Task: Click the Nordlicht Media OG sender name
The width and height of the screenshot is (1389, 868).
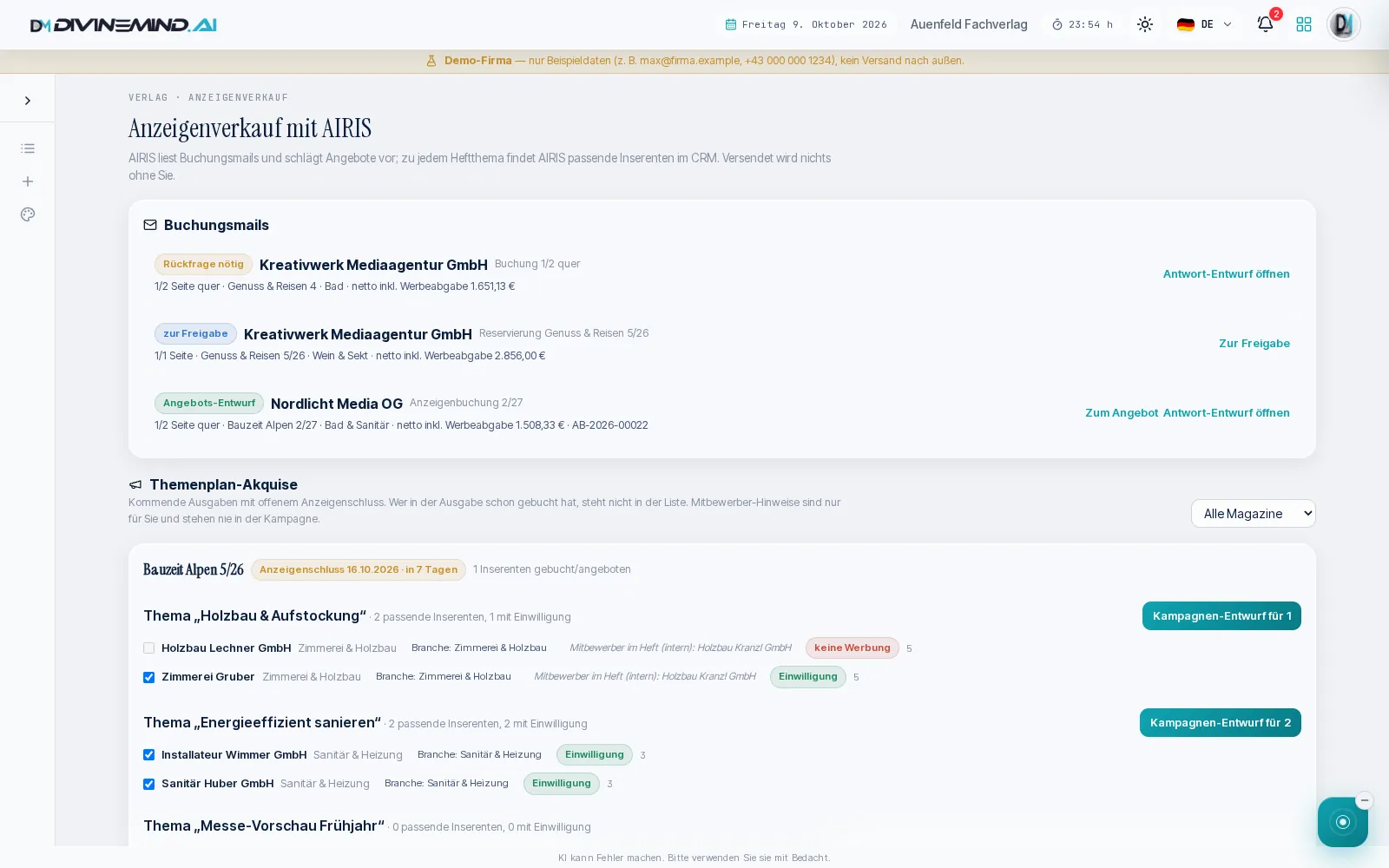Action: click(x=337, y=404)
